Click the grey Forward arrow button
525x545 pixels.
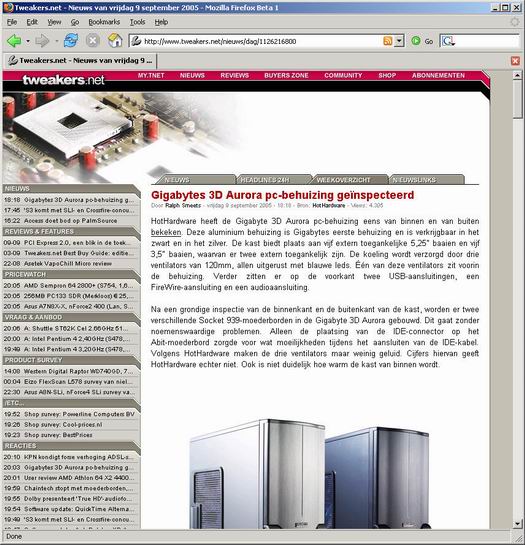coord(42,41)
